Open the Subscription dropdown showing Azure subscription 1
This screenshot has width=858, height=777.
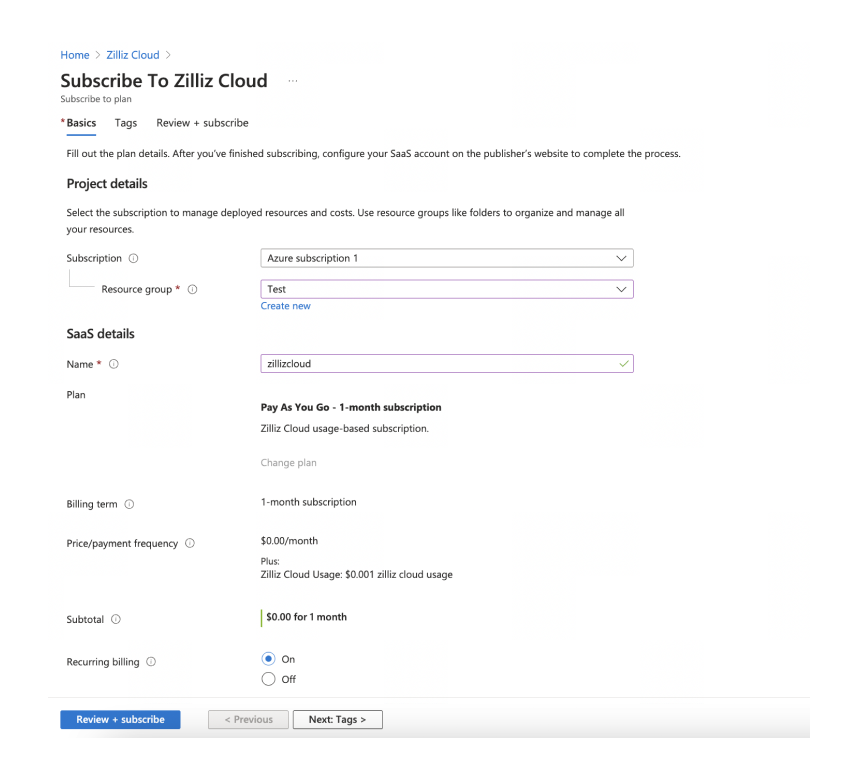click(446, 258)
